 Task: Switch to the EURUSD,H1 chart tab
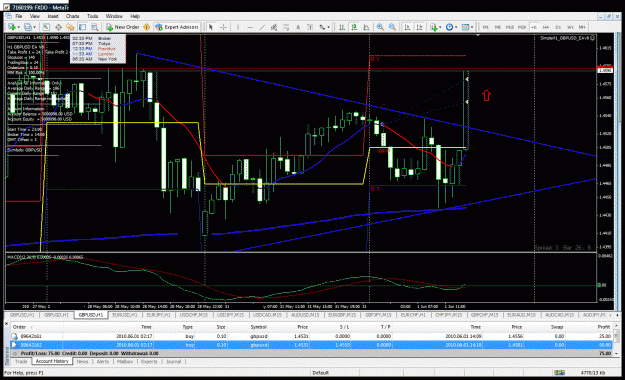[x=125, y=315]
